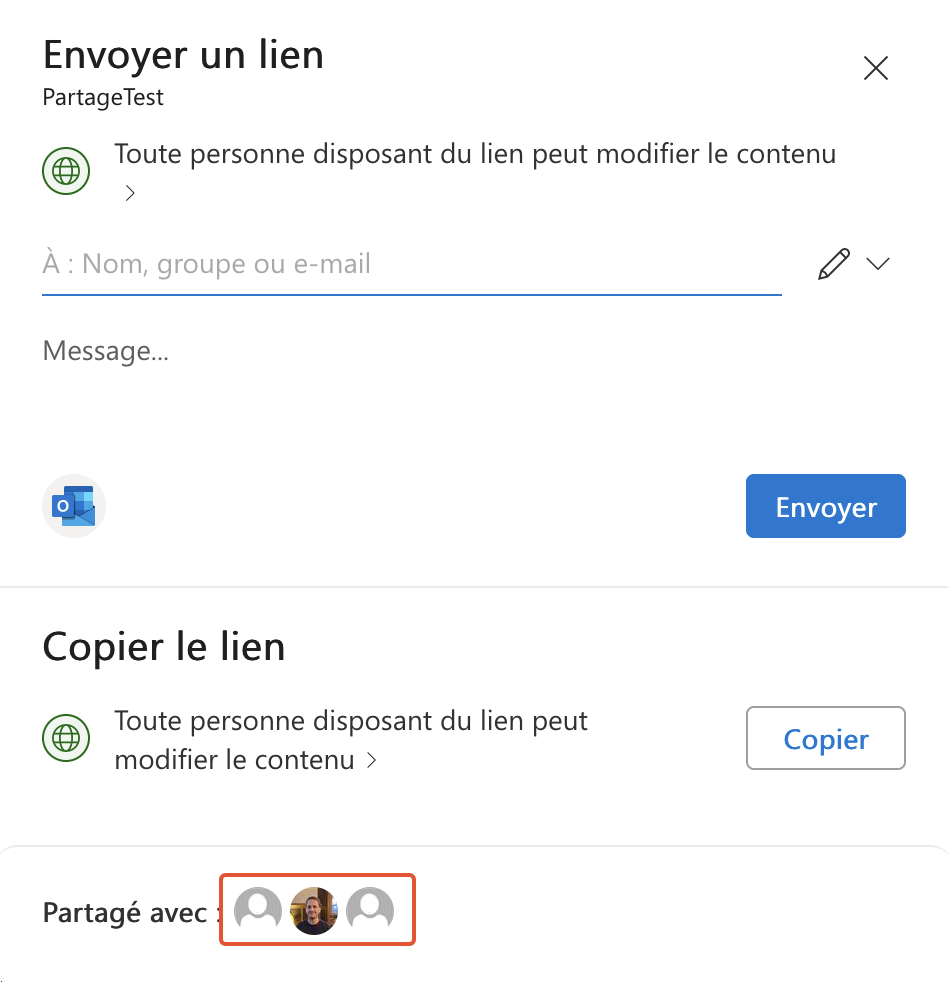Screen dimensions: 948x982
Task: Focus the Nom, groupe ou e-mail field
Action: [x=411, y=265]
